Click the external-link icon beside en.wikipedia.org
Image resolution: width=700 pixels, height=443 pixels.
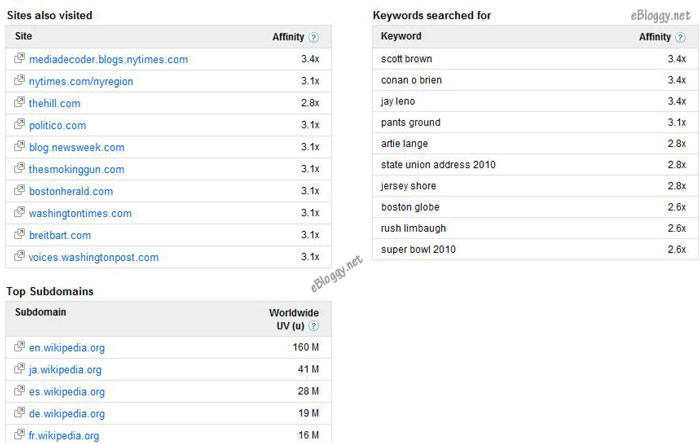(19, 346)
